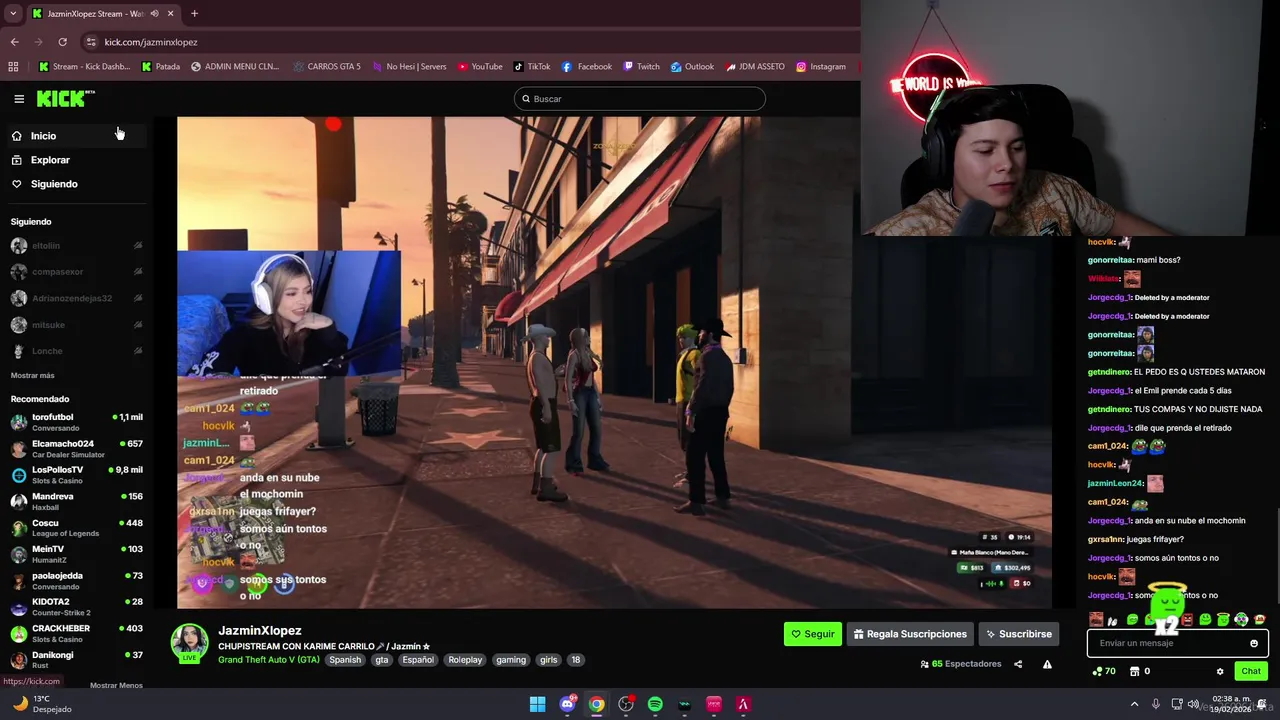The image size is (1280, 720).
Task: Open recommended channel LosPollosTV
Action: (x=76, y=475)
